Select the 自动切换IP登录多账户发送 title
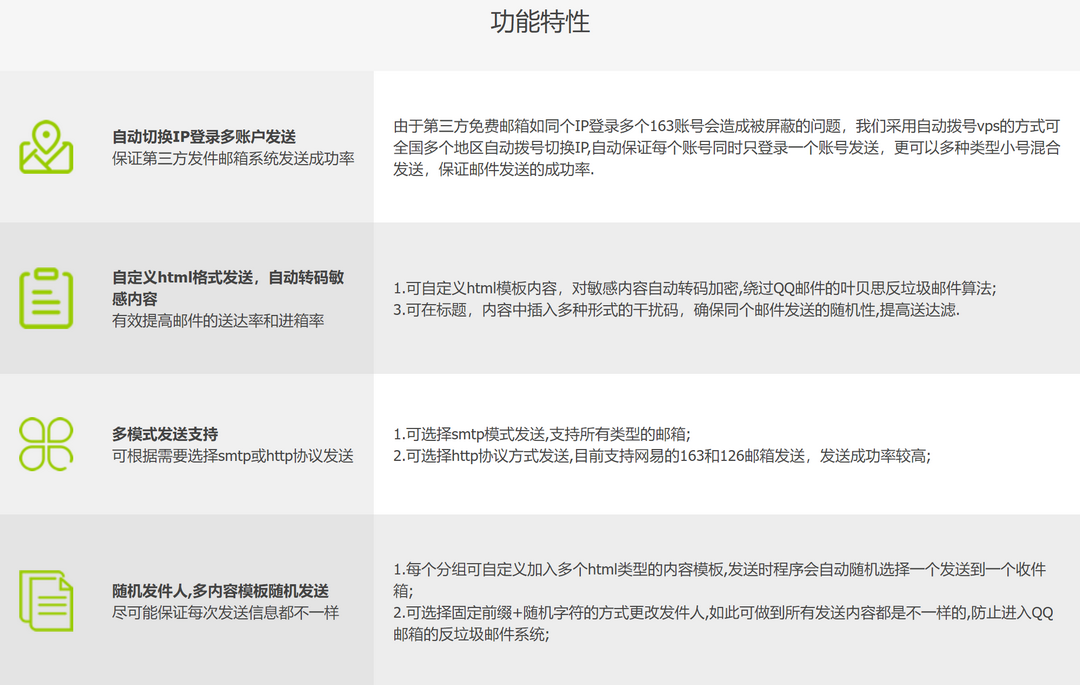Screen dimensions: 1080x685 click(x=204, y=137)
